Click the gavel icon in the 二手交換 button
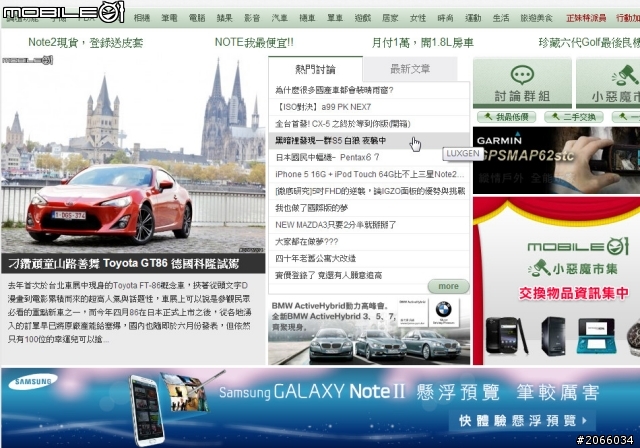 coord(555,117)
